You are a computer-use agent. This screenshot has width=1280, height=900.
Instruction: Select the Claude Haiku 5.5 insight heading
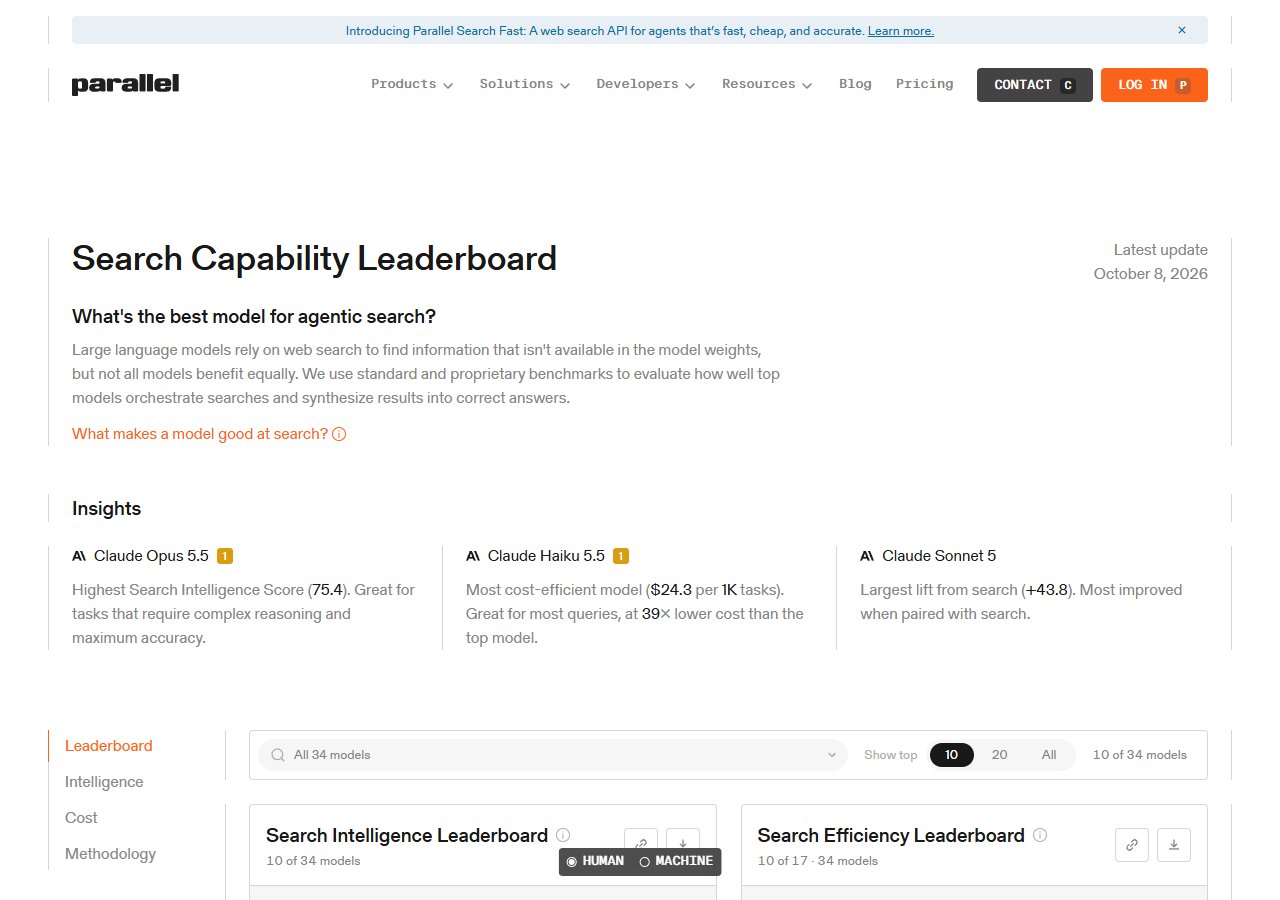click(x=547, y=556)
